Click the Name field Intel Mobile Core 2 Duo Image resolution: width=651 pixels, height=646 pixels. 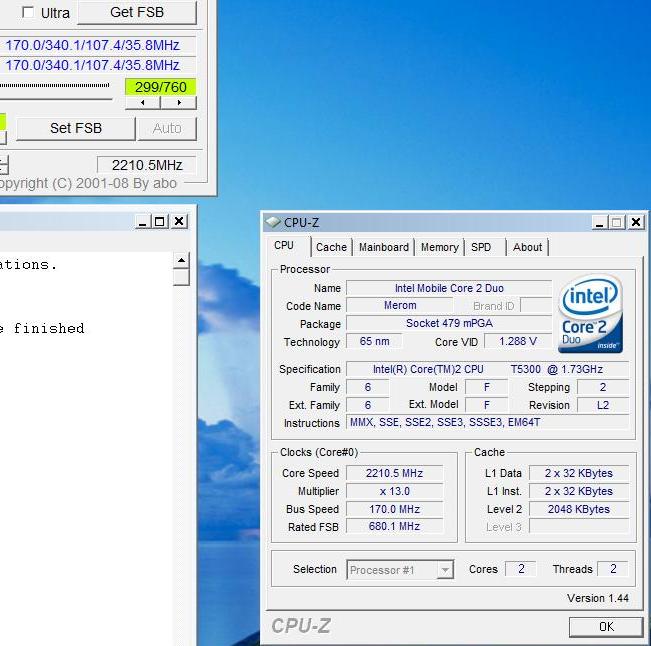449,288
